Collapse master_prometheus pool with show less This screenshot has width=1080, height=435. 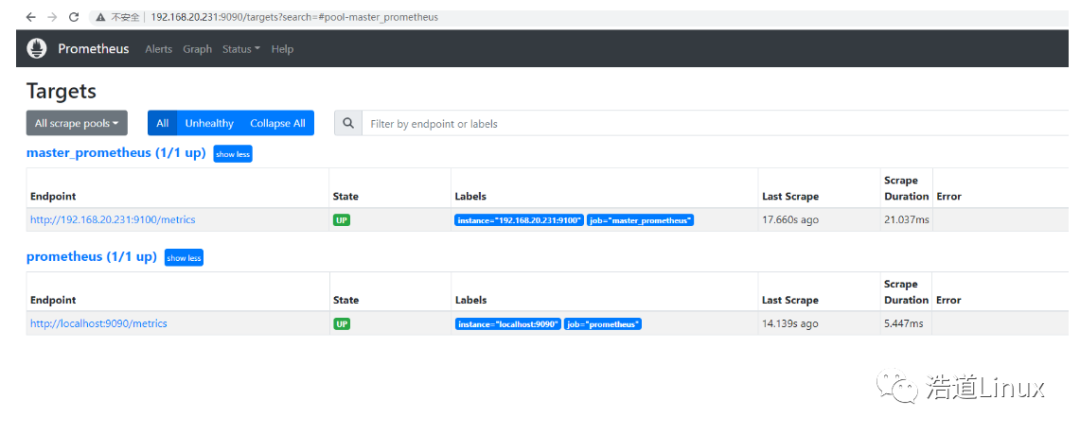(x=233, y=154)
